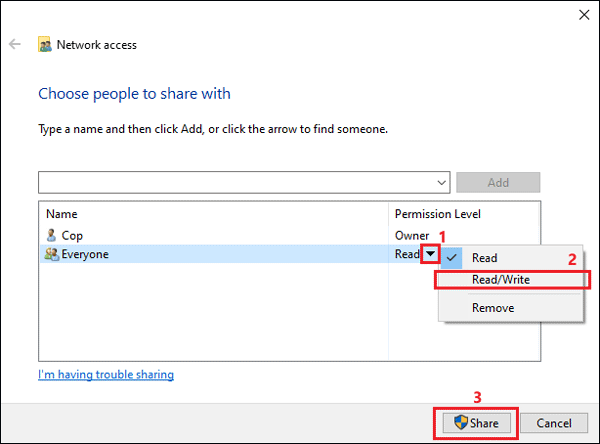Click the Cancel button
The image size is (600, 444).
554,423
